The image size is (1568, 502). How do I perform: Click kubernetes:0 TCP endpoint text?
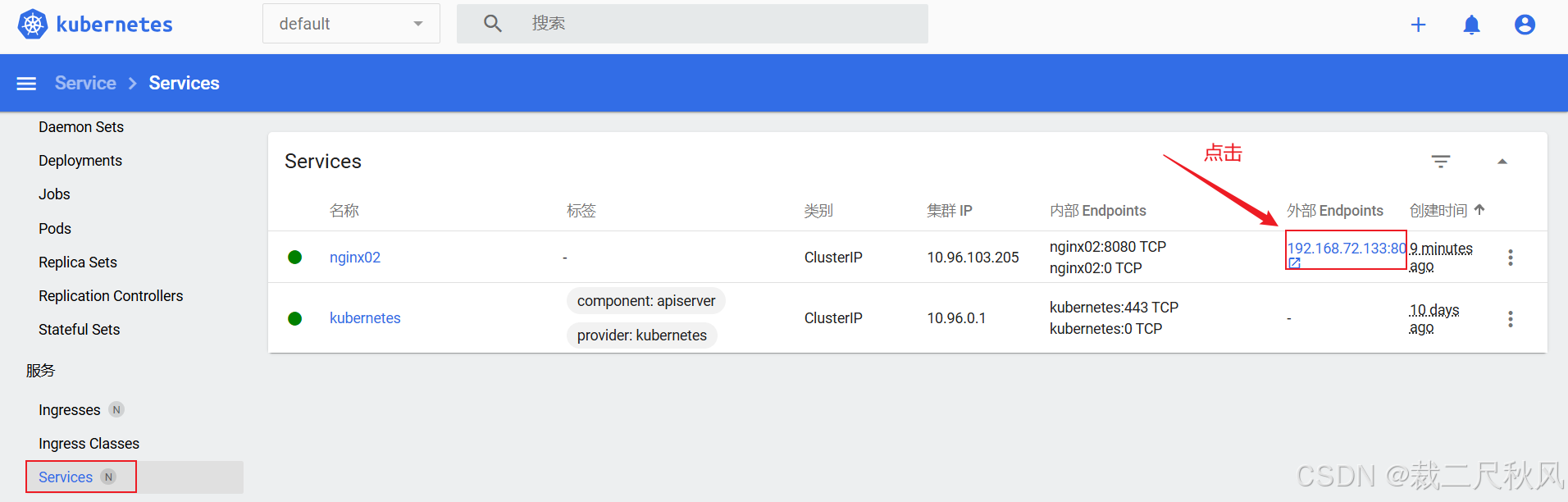click(1105, 329)
